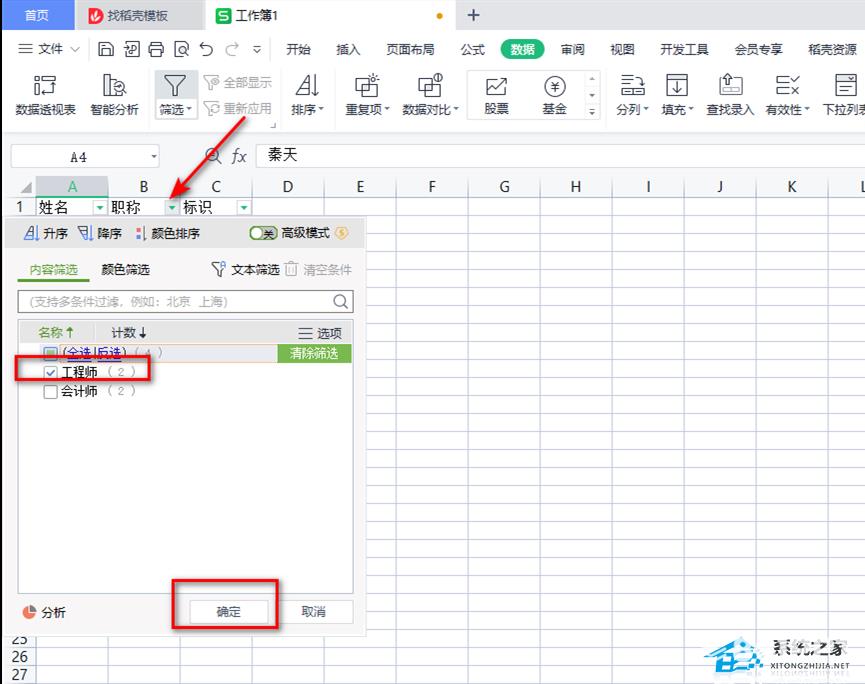Open the 职称 column filter dropdown
Screen dimensions: 865x684
pyautogui.click(x=172, y=207)
